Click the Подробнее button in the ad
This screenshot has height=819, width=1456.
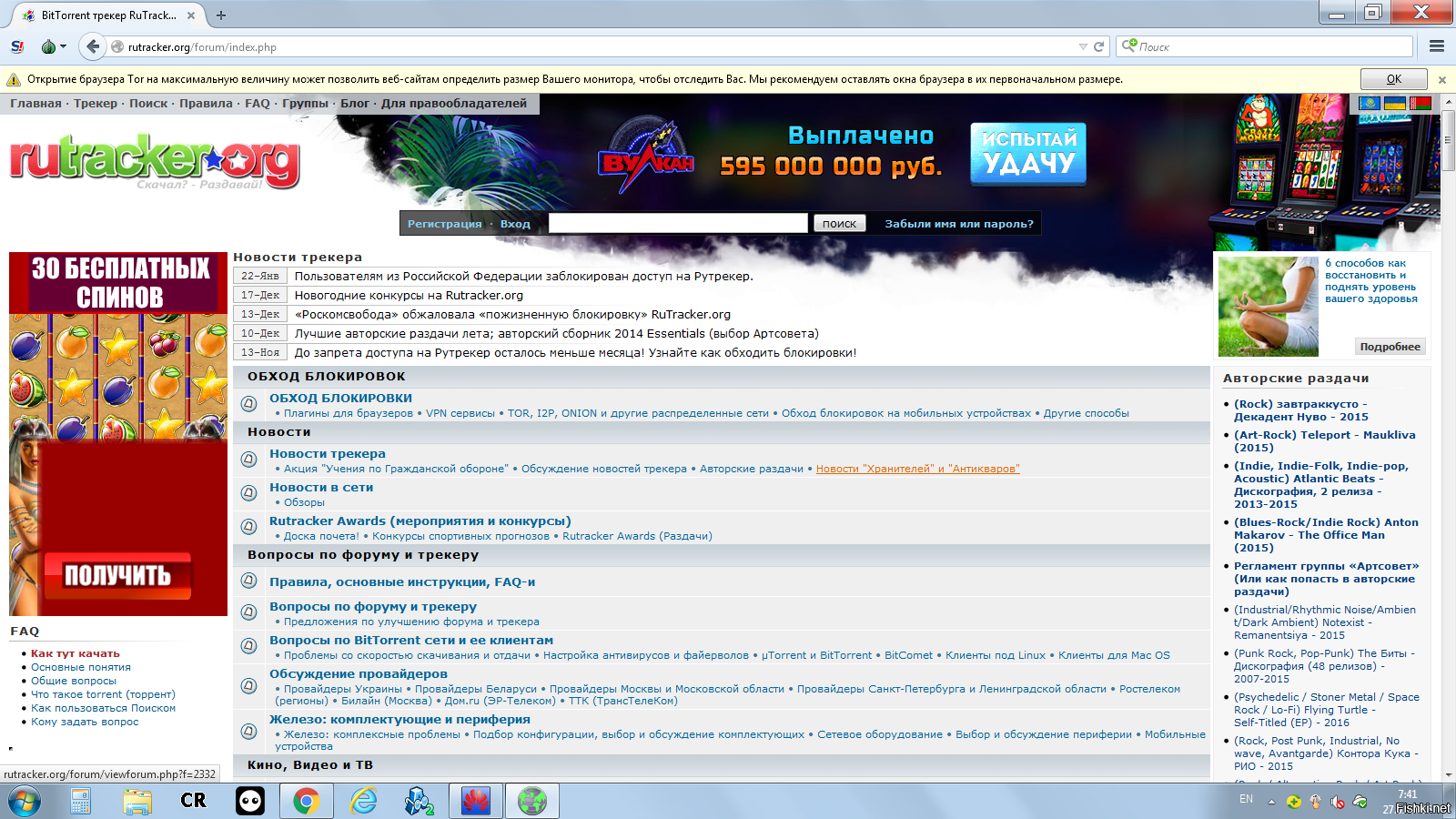[x=1390, y=347]
